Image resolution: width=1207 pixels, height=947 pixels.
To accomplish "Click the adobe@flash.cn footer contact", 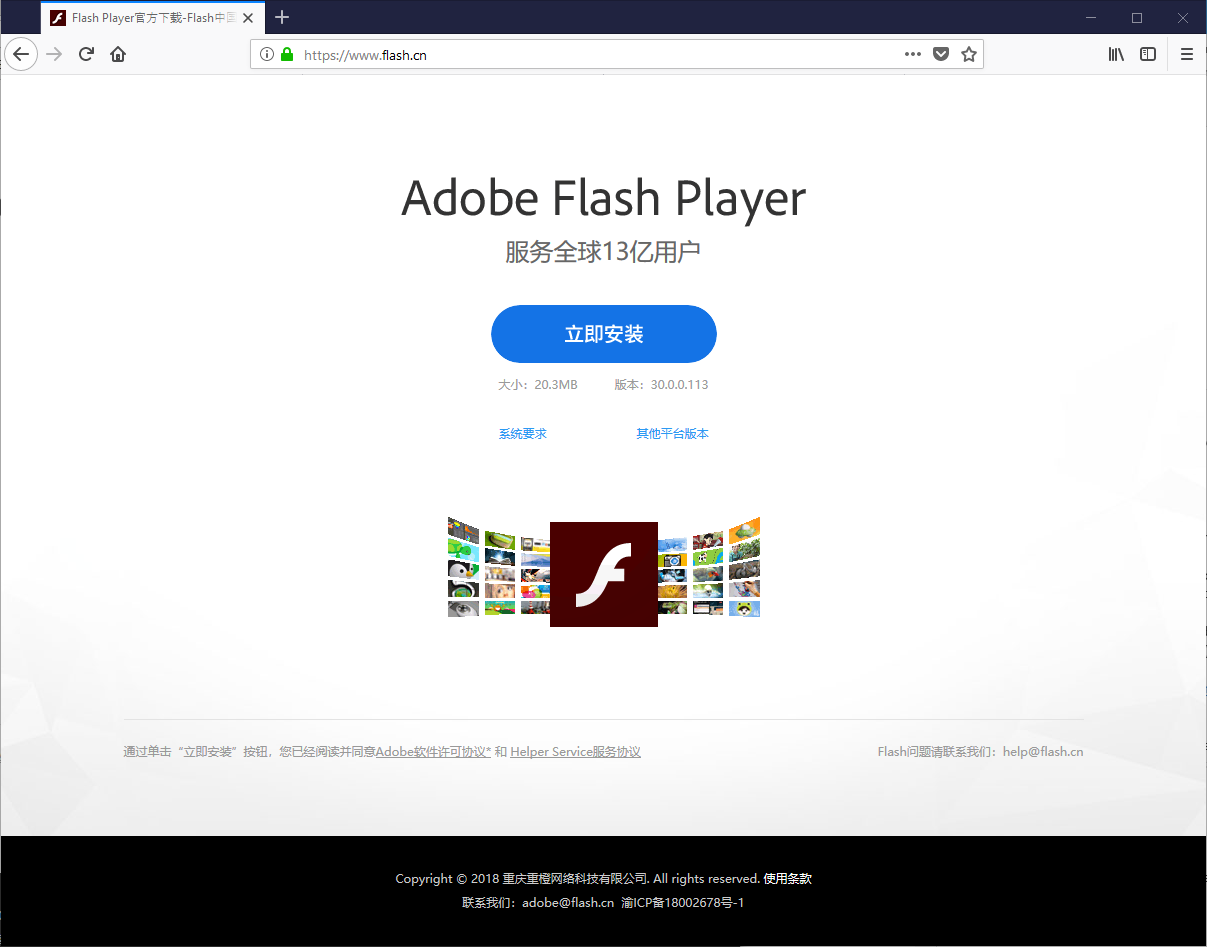I will (x=568, y=902).
